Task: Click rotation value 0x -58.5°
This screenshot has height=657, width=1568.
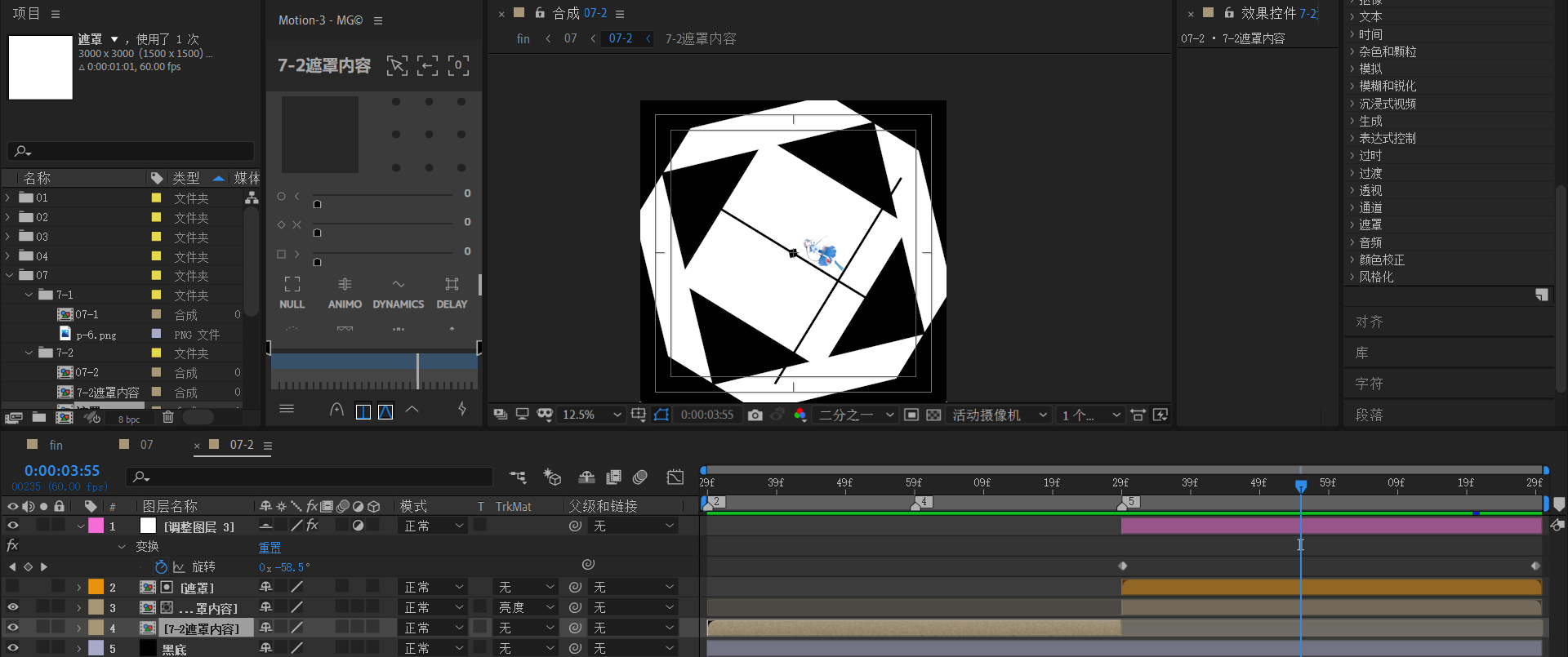Action: [x=284, y=567]
